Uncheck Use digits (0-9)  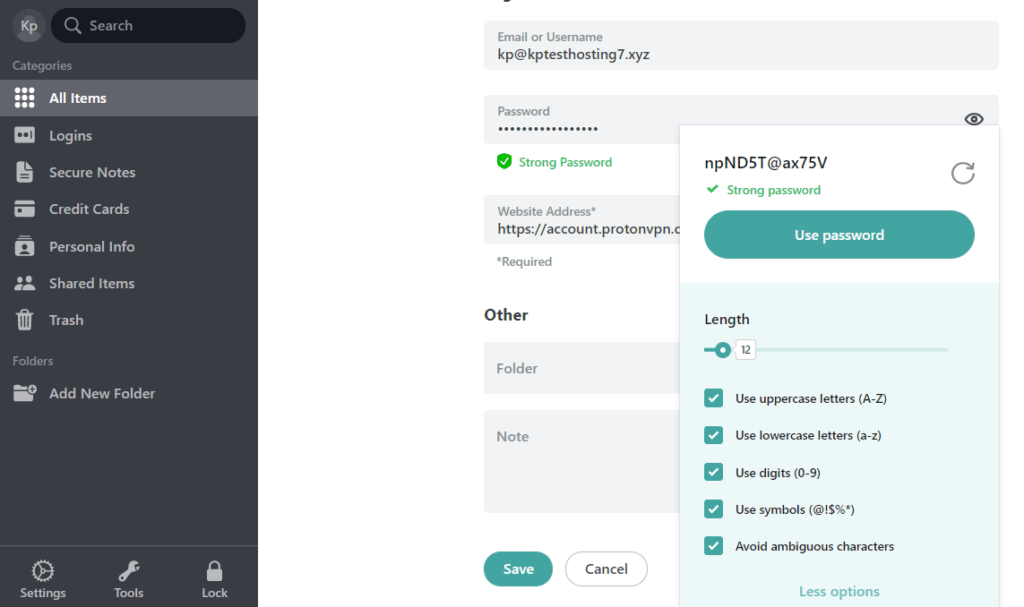(714, 472)
